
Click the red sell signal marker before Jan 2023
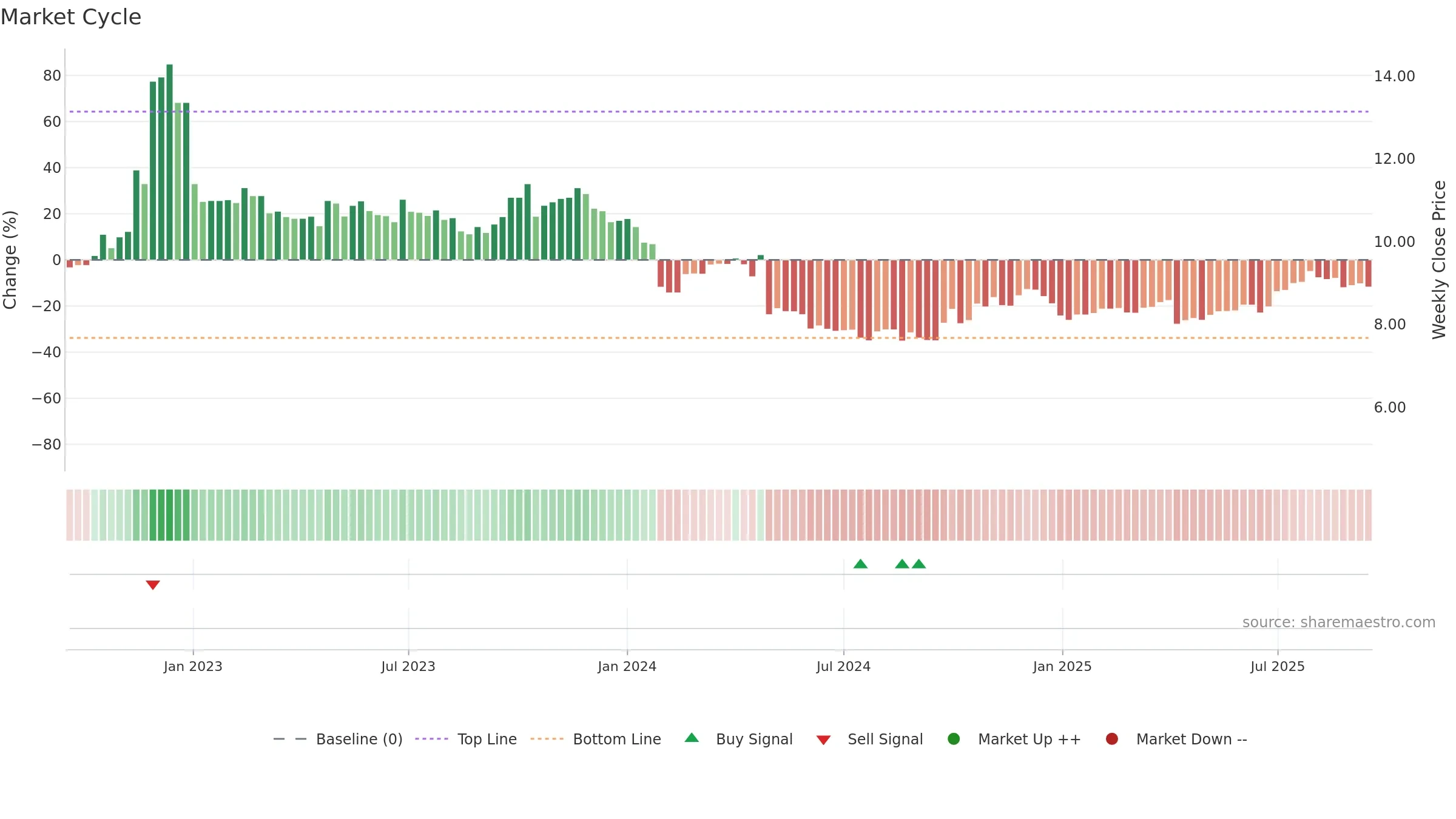(x=153, y=585)
